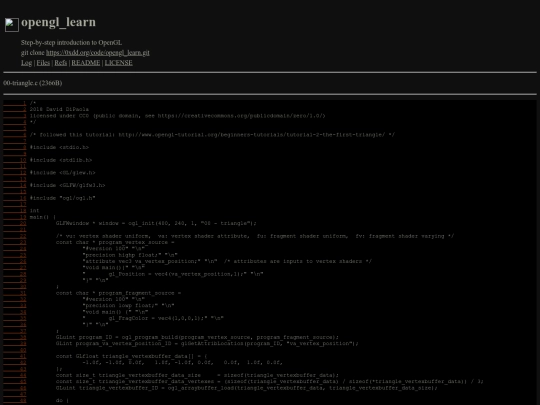The image size is (540, 405).
Task: Click the 'gl_FragColor = vec4(1,0,0,1)' line
Action: click(153, 318)
